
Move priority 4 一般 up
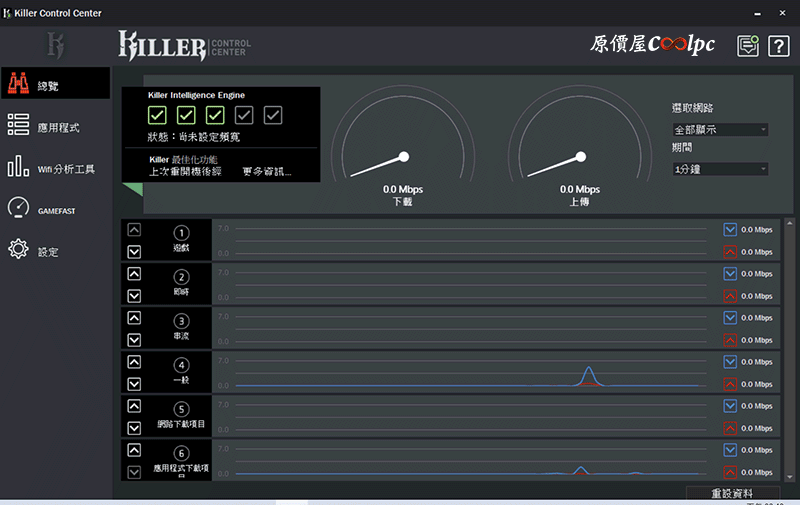134,362
